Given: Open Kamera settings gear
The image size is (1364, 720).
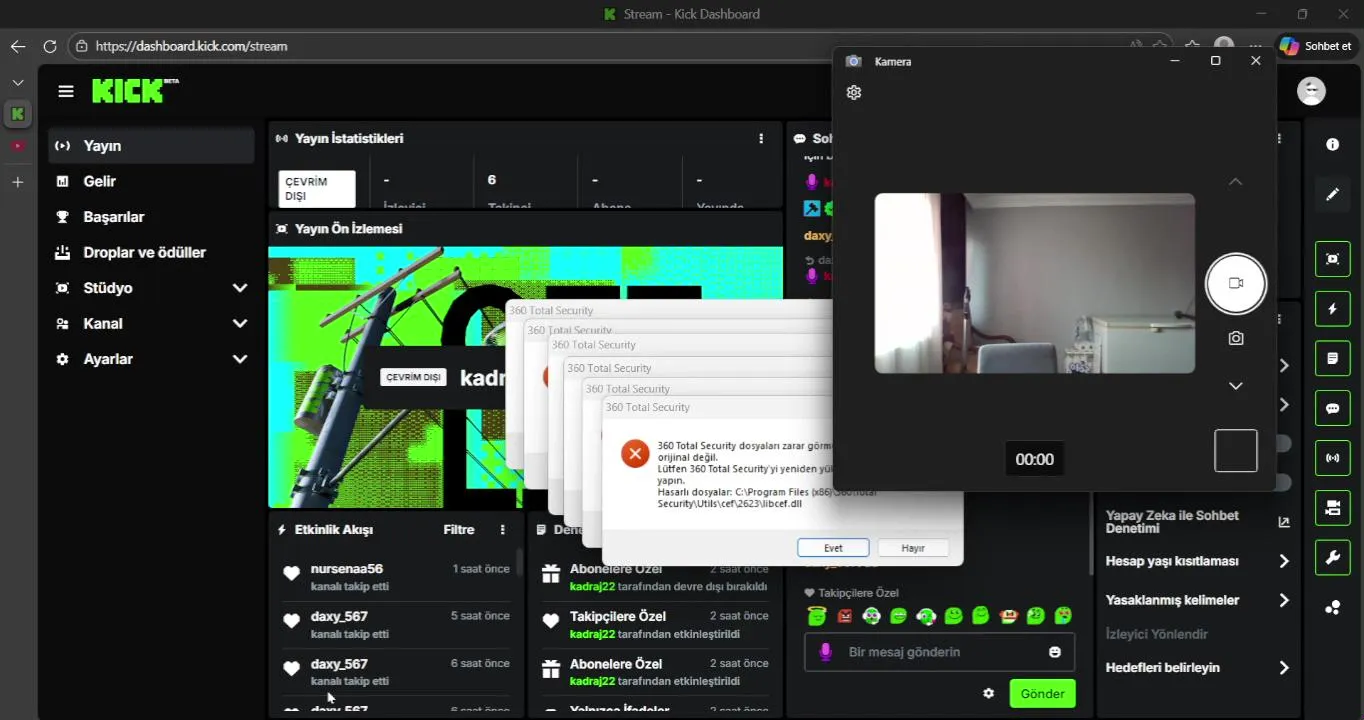Looking at the screenshot, I should coord(854,92).
